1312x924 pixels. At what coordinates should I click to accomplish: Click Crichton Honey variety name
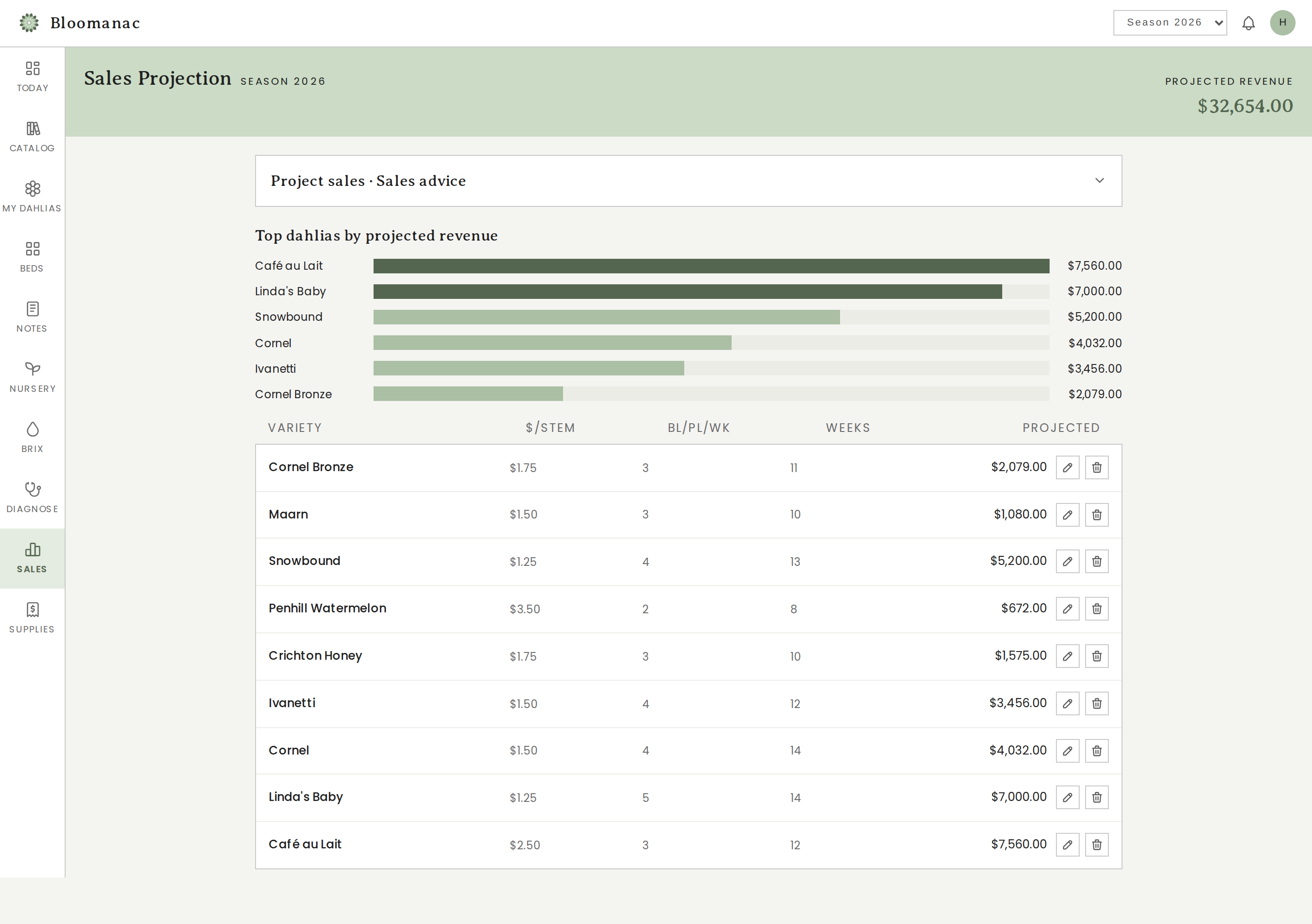(315, 656)
